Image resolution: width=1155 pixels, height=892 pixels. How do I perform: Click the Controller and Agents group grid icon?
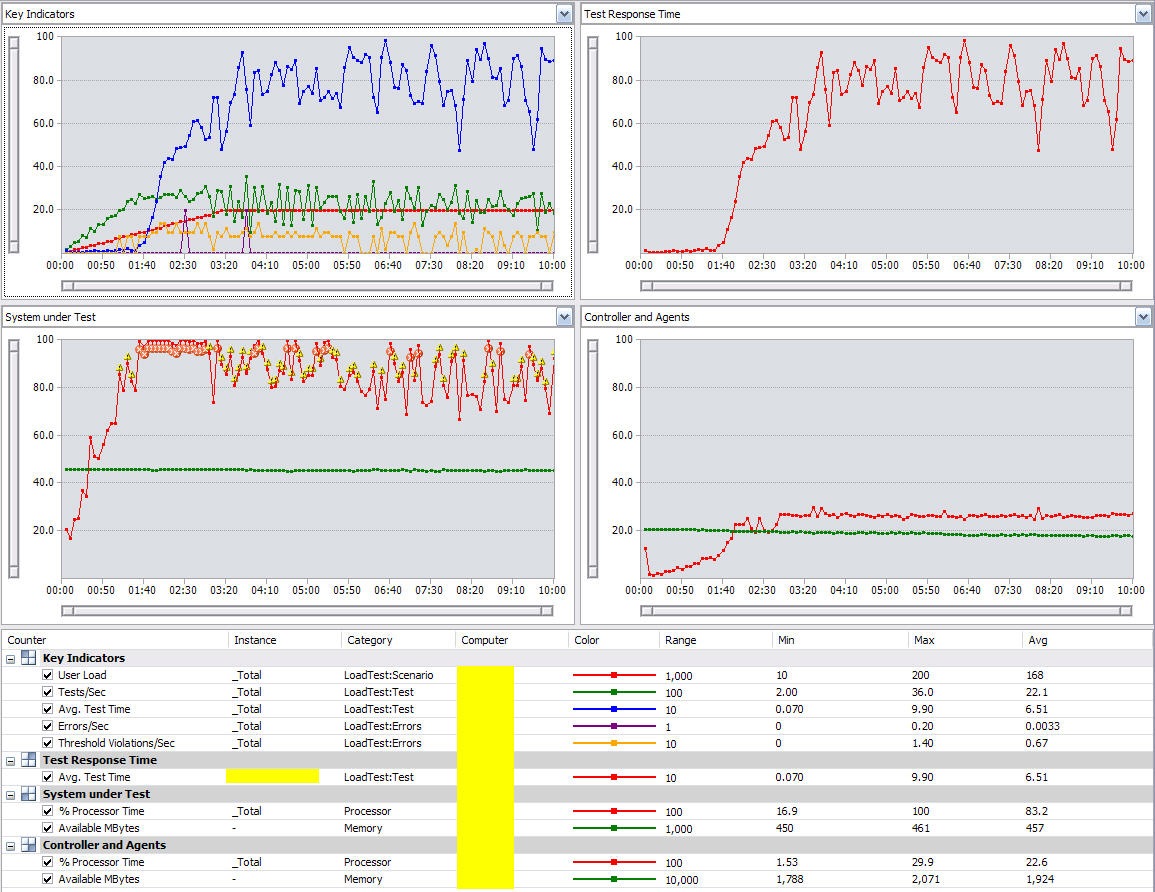click(28, 845)
